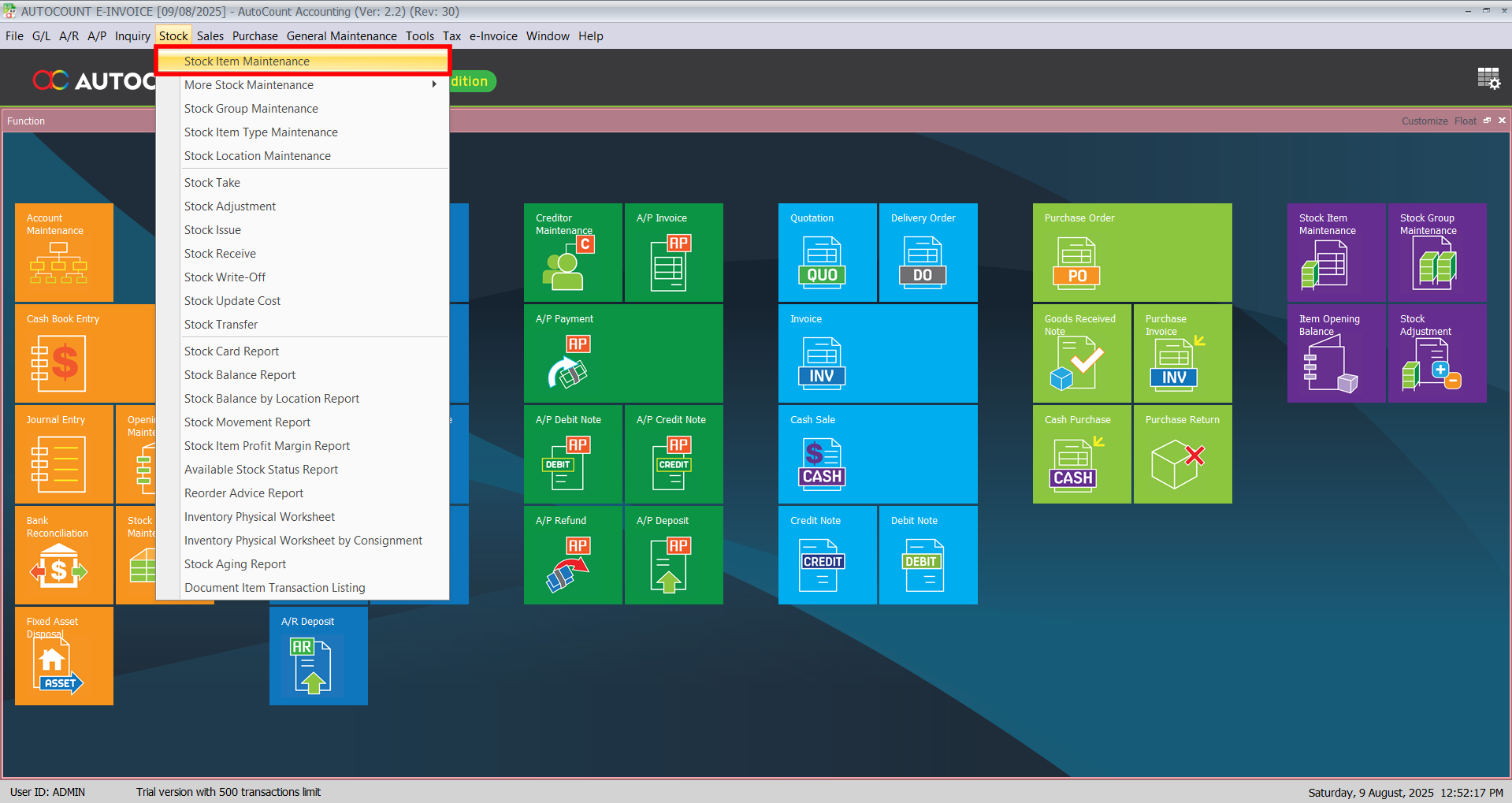Open the Quotation tile icon

tap(822, 262)
